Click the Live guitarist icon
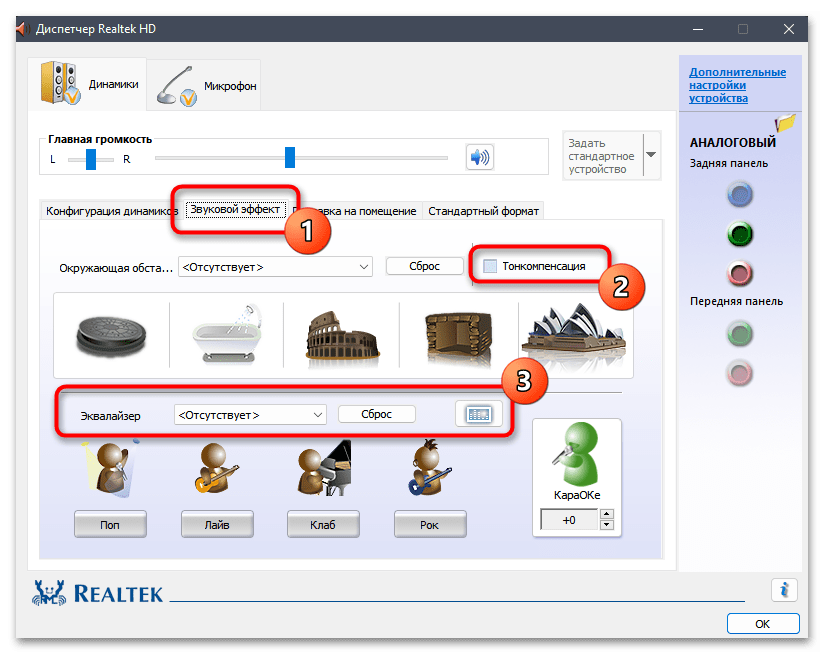This screenshot has height=654, width=824. click(x=216, y=468)
